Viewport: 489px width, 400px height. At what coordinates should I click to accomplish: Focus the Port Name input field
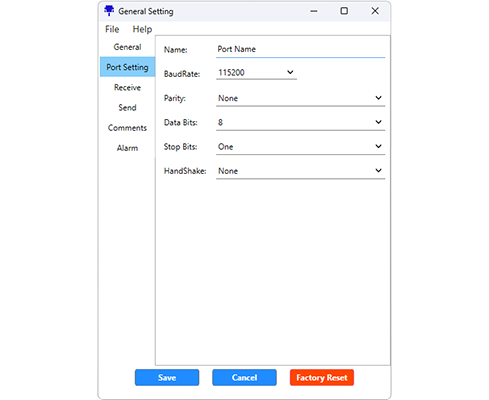click(300, 49)
